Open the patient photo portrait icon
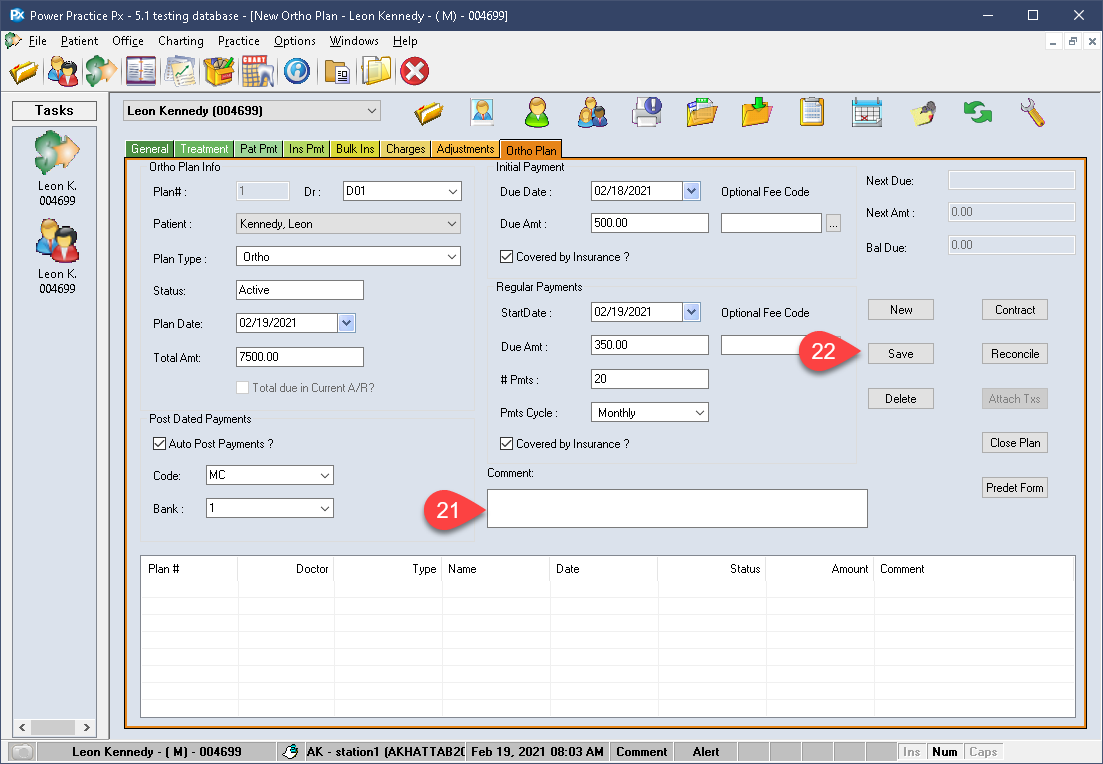1103x764 pixels. (x=483, y=113)
